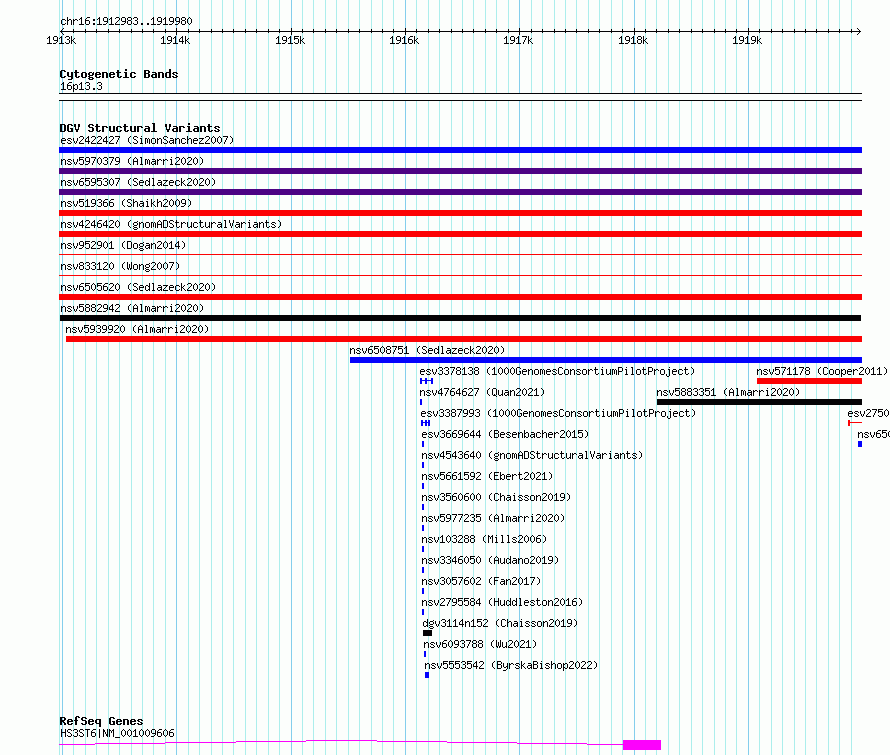Image resolution: width=890 pixels, height=755 pixels.
Task: Click nsv5883351 (Almarri2020) label
Action: (728, 392)
